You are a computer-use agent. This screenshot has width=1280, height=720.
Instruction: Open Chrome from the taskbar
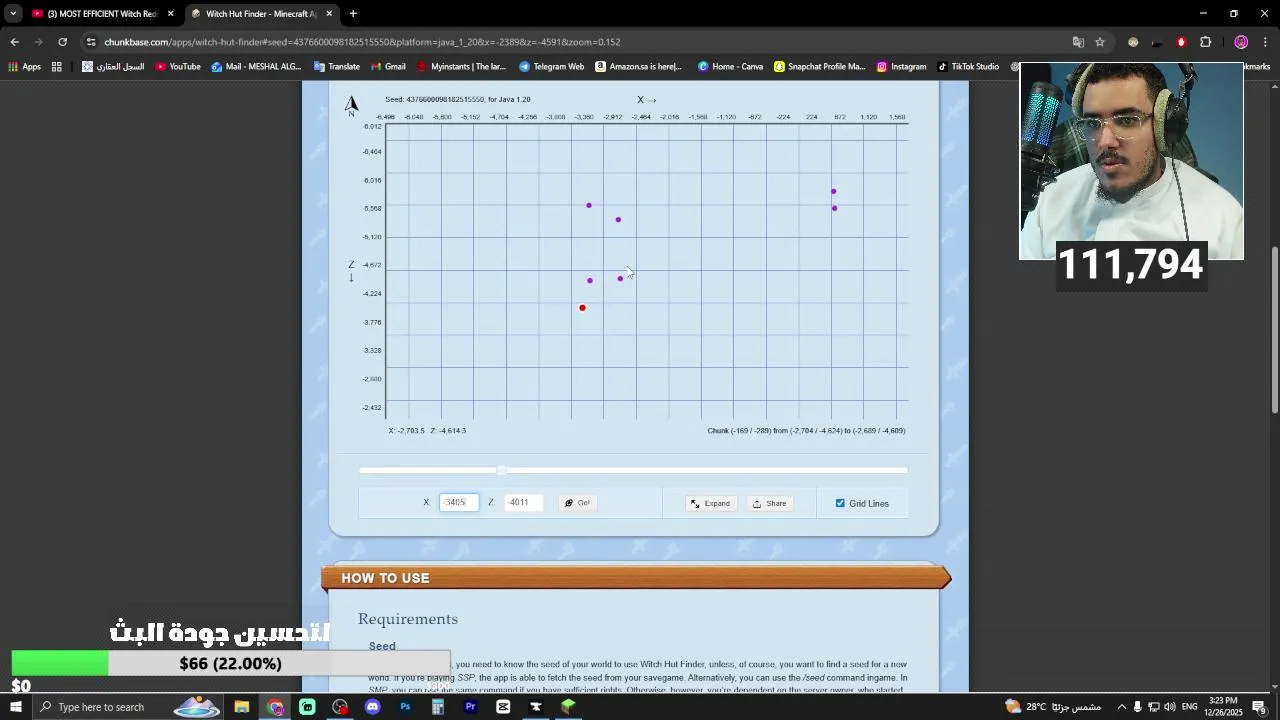[275, 707]
